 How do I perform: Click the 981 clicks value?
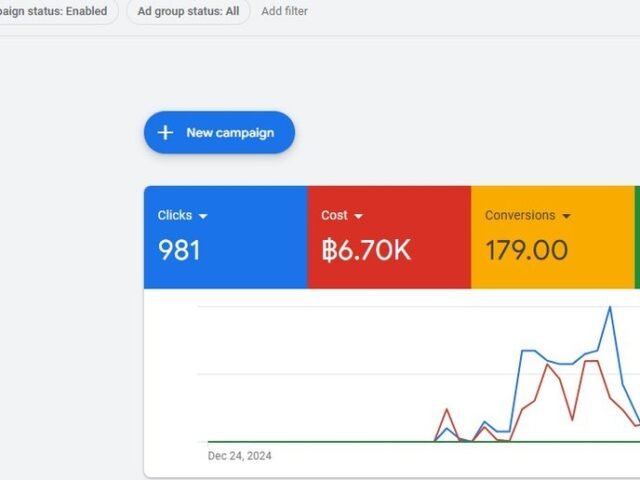point(179,250)
